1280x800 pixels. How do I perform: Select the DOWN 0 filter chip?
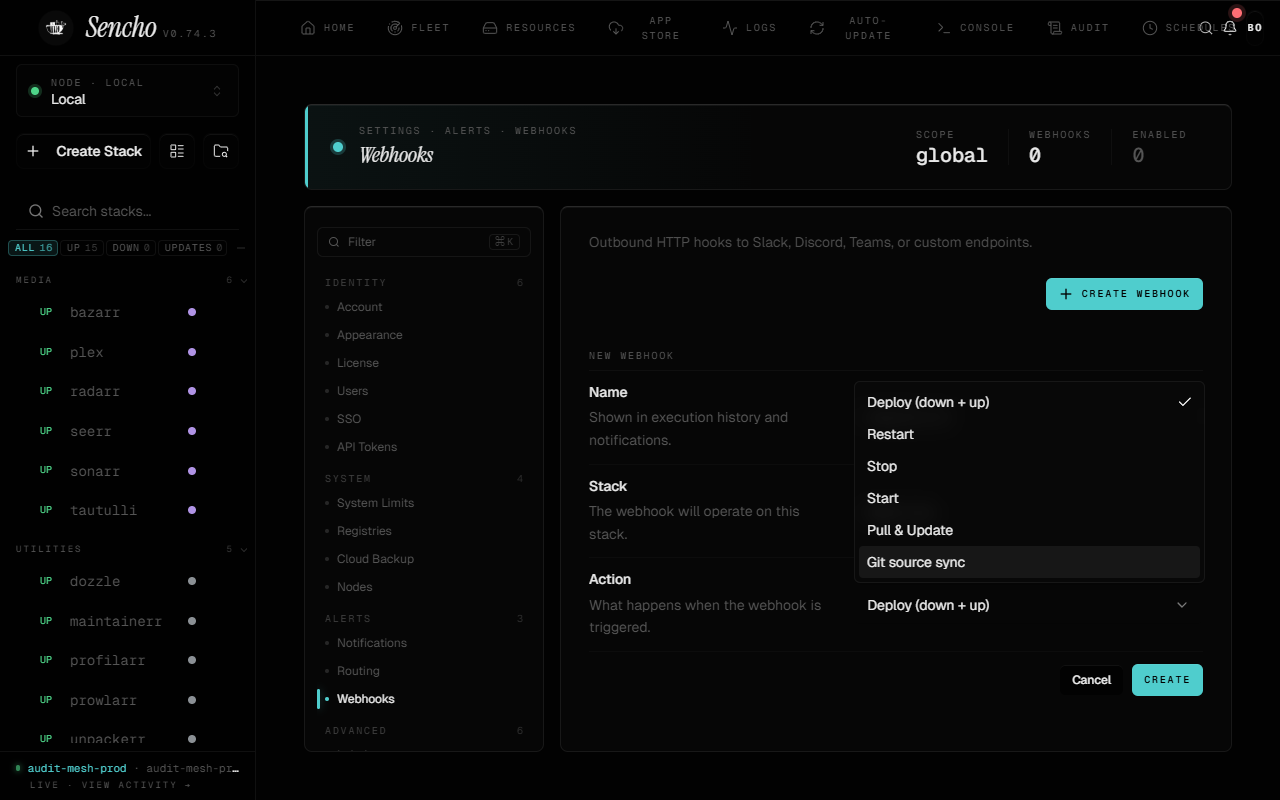[131, 248]
